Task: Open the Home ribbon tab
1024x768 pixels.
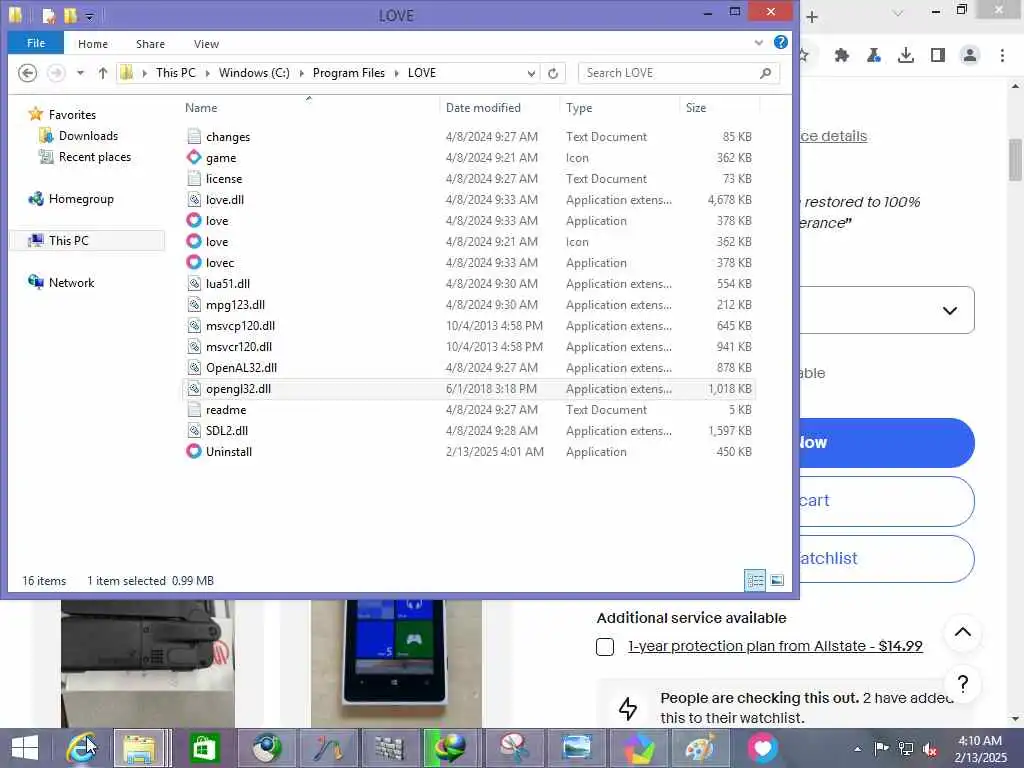Action: click(93, 44)
